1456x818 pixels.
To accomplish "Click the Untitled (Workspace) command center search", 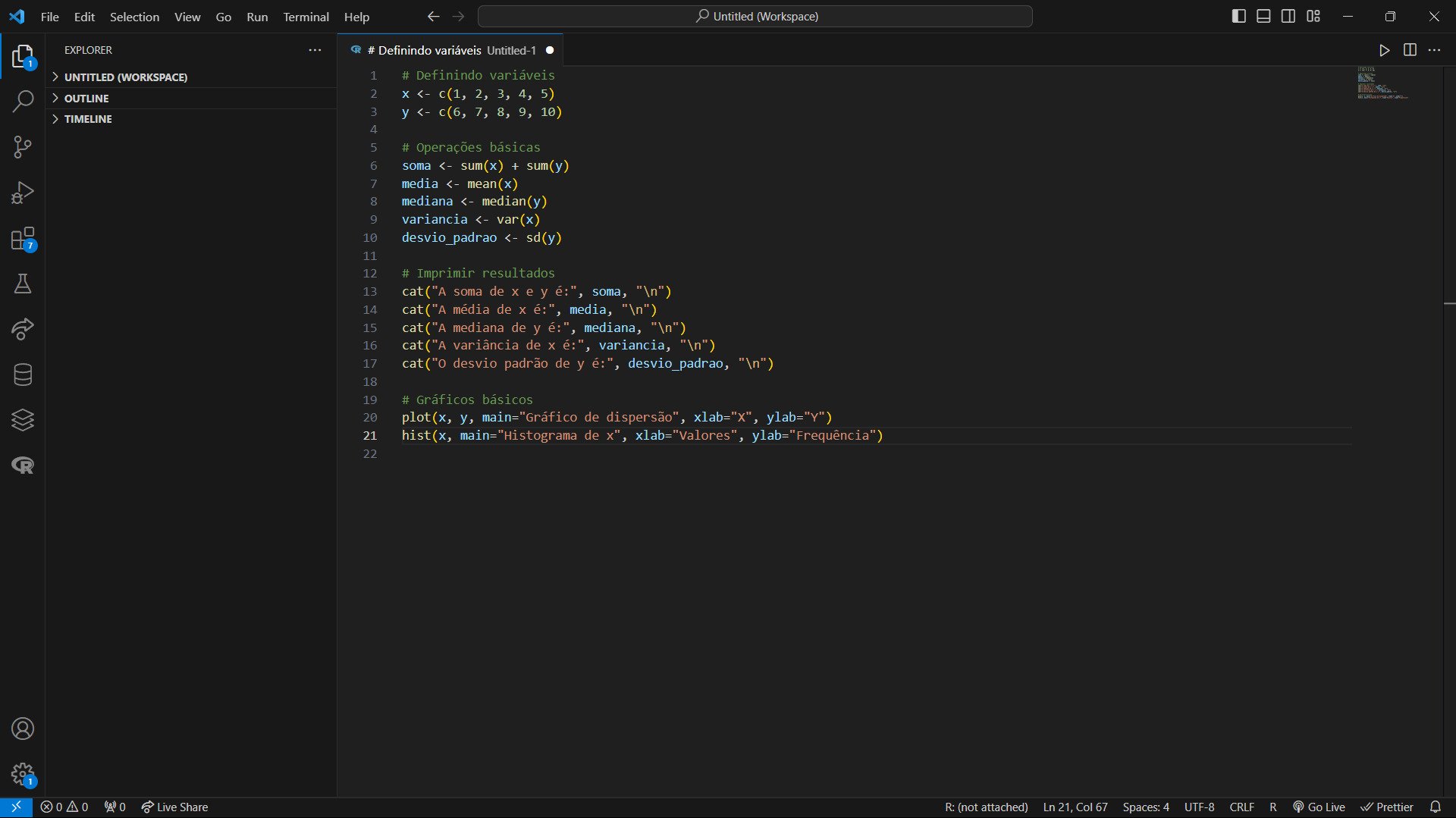I will [755, 16].
